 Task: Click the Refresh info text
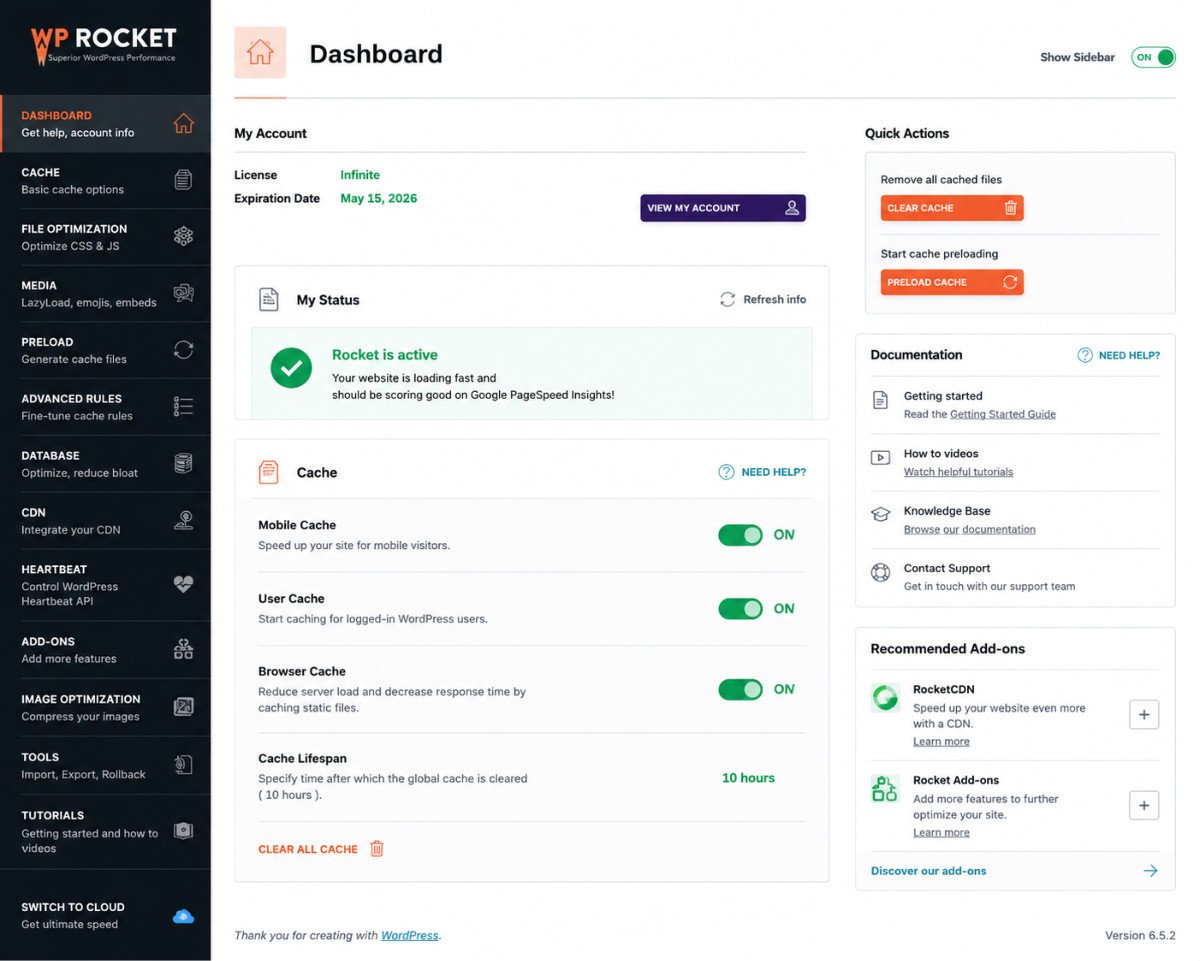pos(775,299)
